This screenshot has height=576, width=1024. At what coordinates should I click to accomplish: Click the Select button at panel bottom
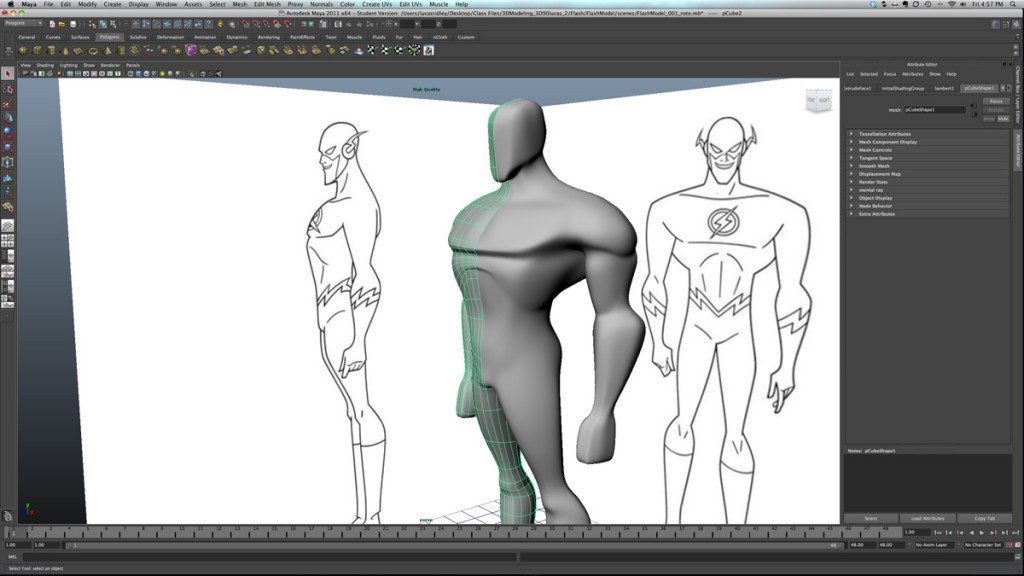pyautogui.click(x=871, y=519)
